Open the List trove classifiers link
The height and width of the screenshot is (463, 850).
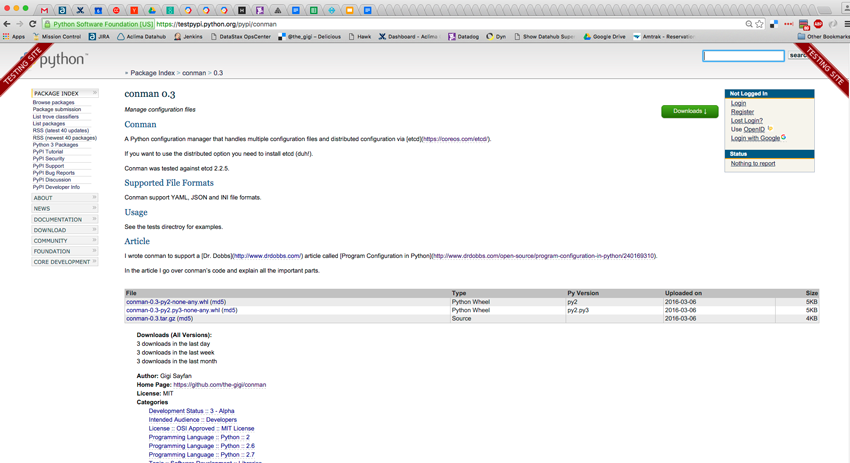point(55,117)
